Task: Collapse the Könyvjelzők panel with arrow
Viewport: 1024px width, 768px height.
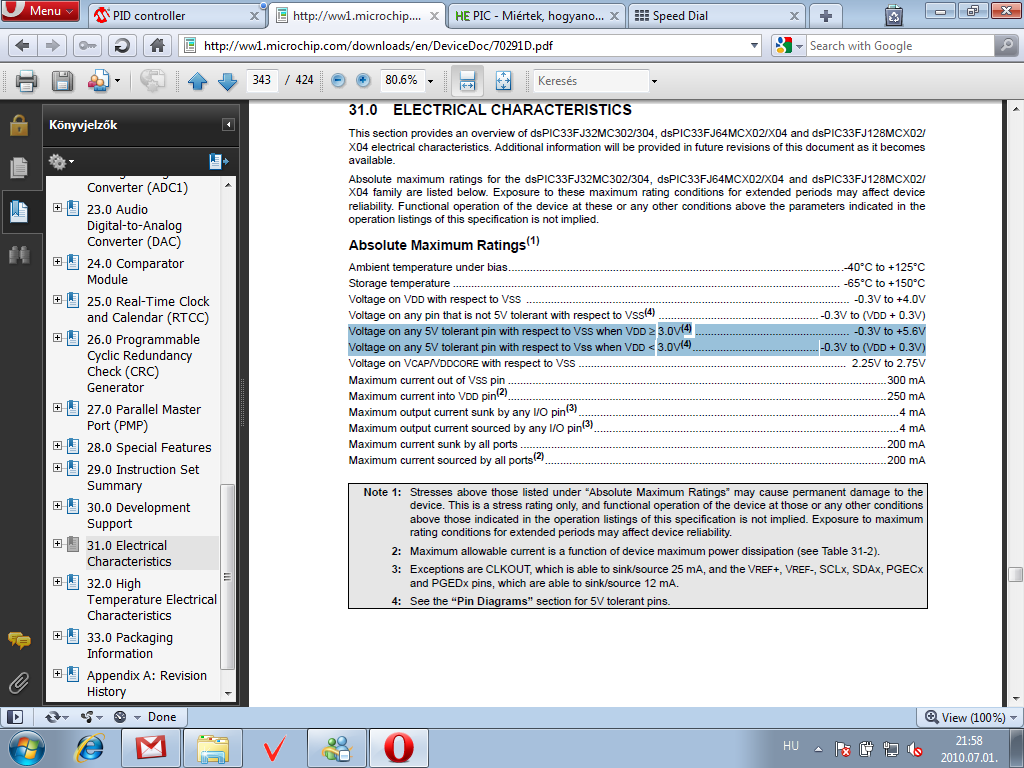Action: (x=228, y=125)
